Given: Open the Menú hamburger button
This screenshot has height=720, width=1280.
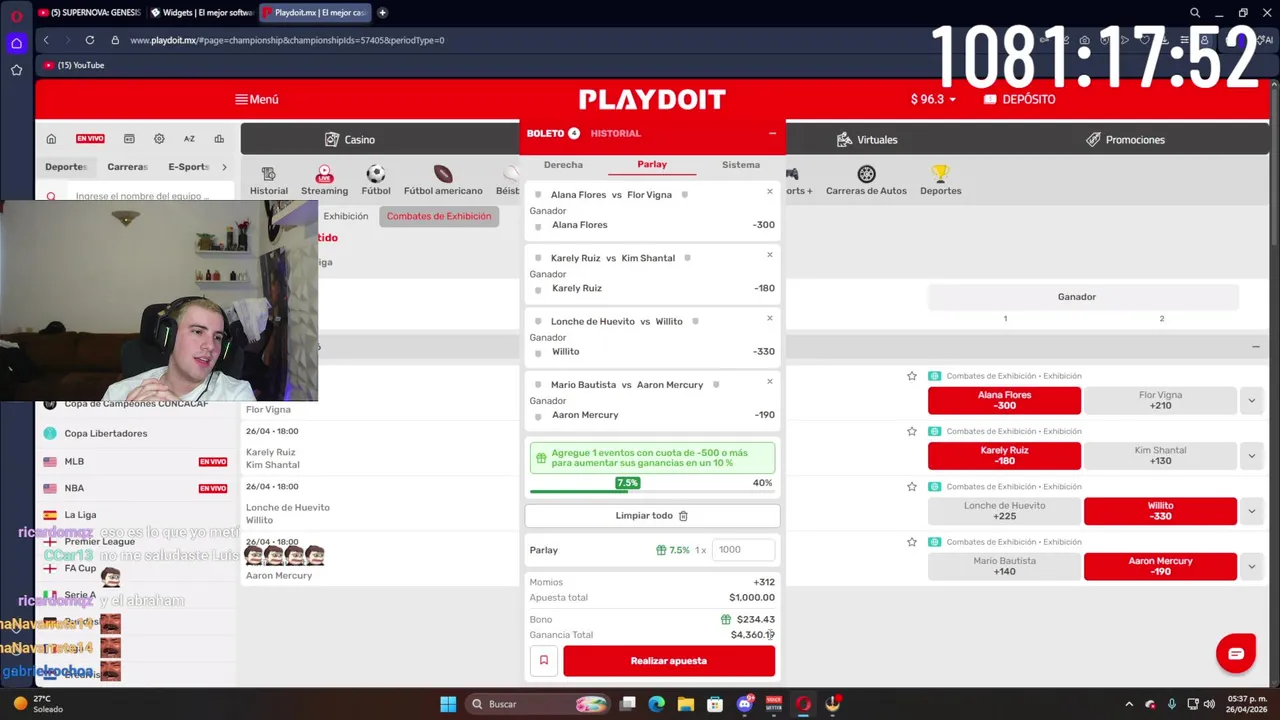Looking at the screenshot, I should pos(256,99).
